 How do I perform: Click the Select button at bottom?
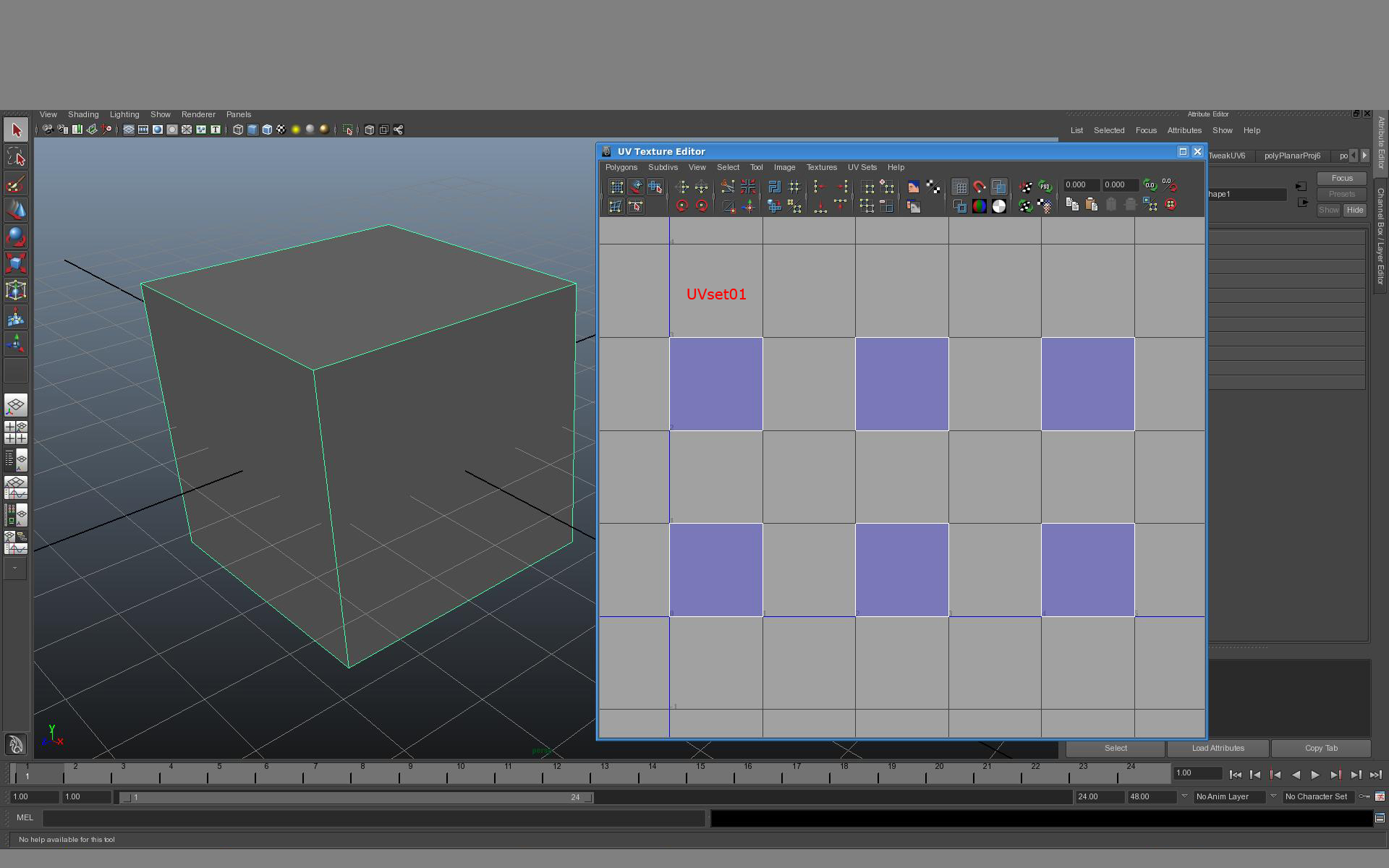[x=1116, y=748]
